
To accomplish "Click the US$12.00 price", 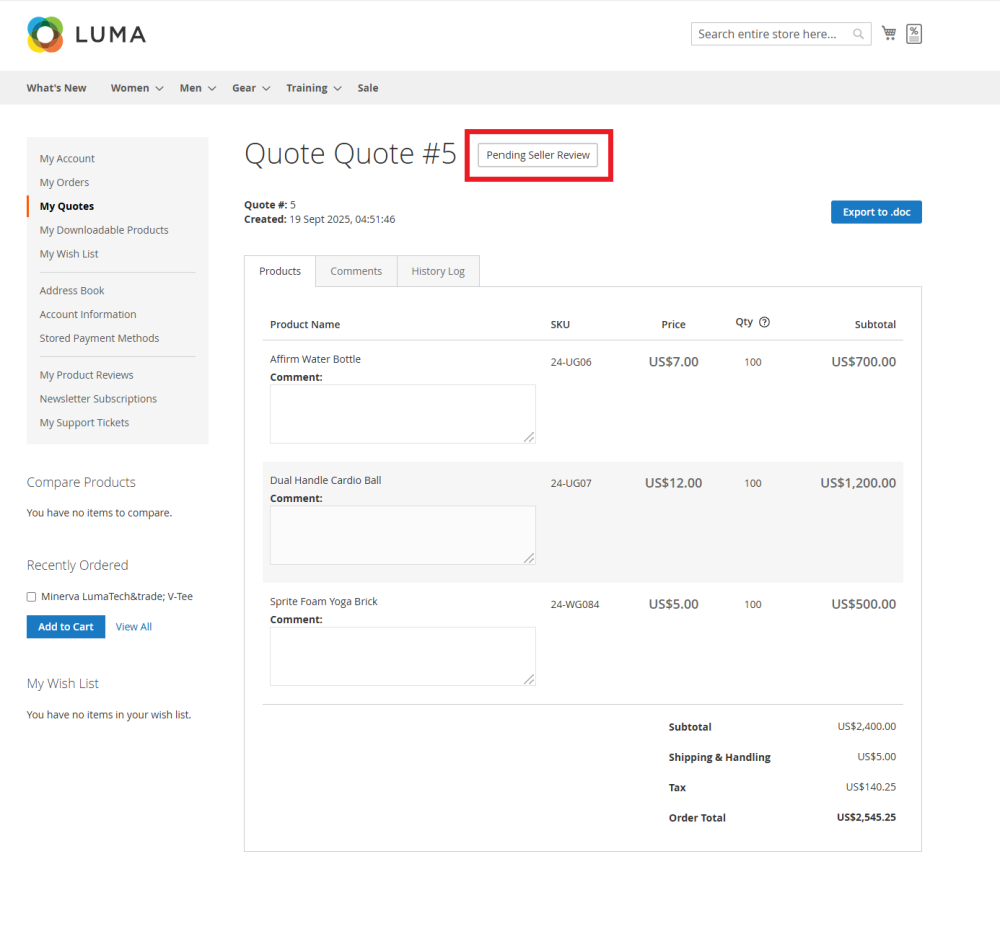I will (673, 483).
